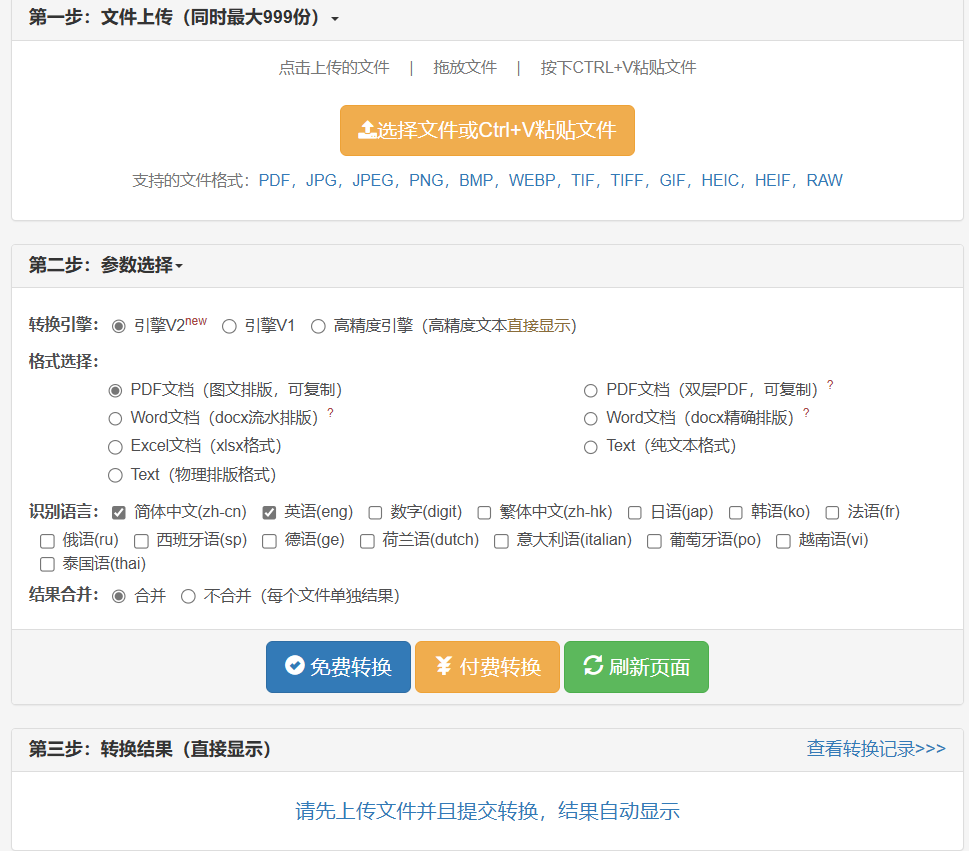Click the ¥ icon on 付费转换 button
Viewport: 969px width, 851px height.
tap(444, 667)
